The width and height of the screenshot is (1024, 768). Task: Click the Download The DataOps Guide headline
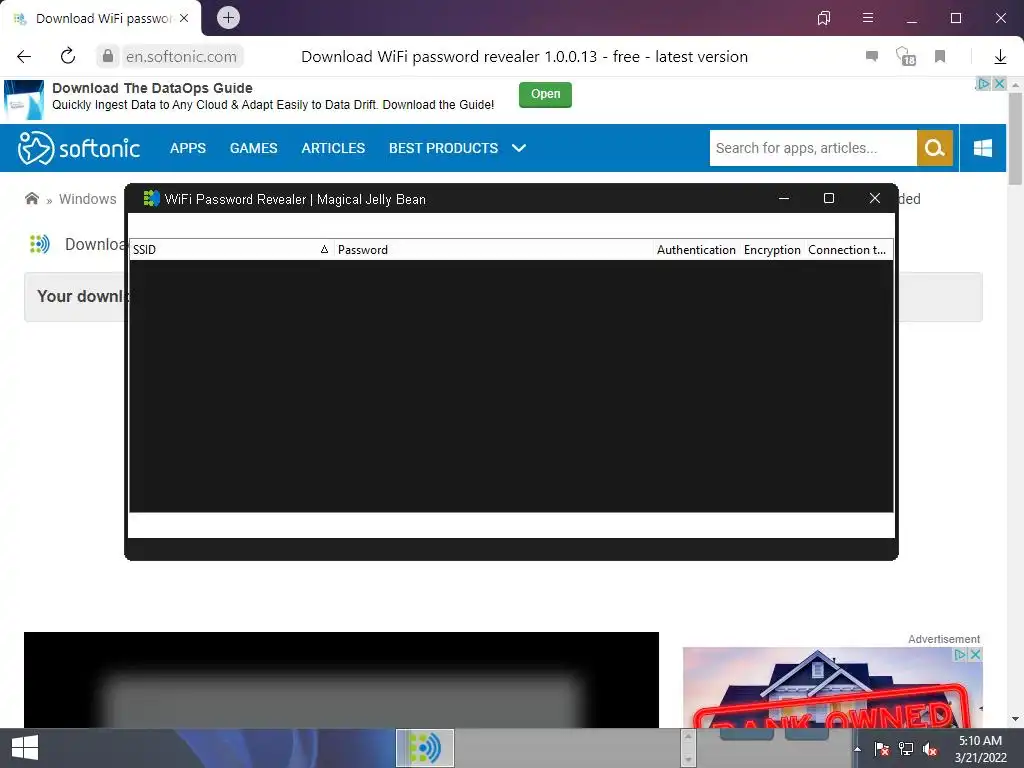152,88
